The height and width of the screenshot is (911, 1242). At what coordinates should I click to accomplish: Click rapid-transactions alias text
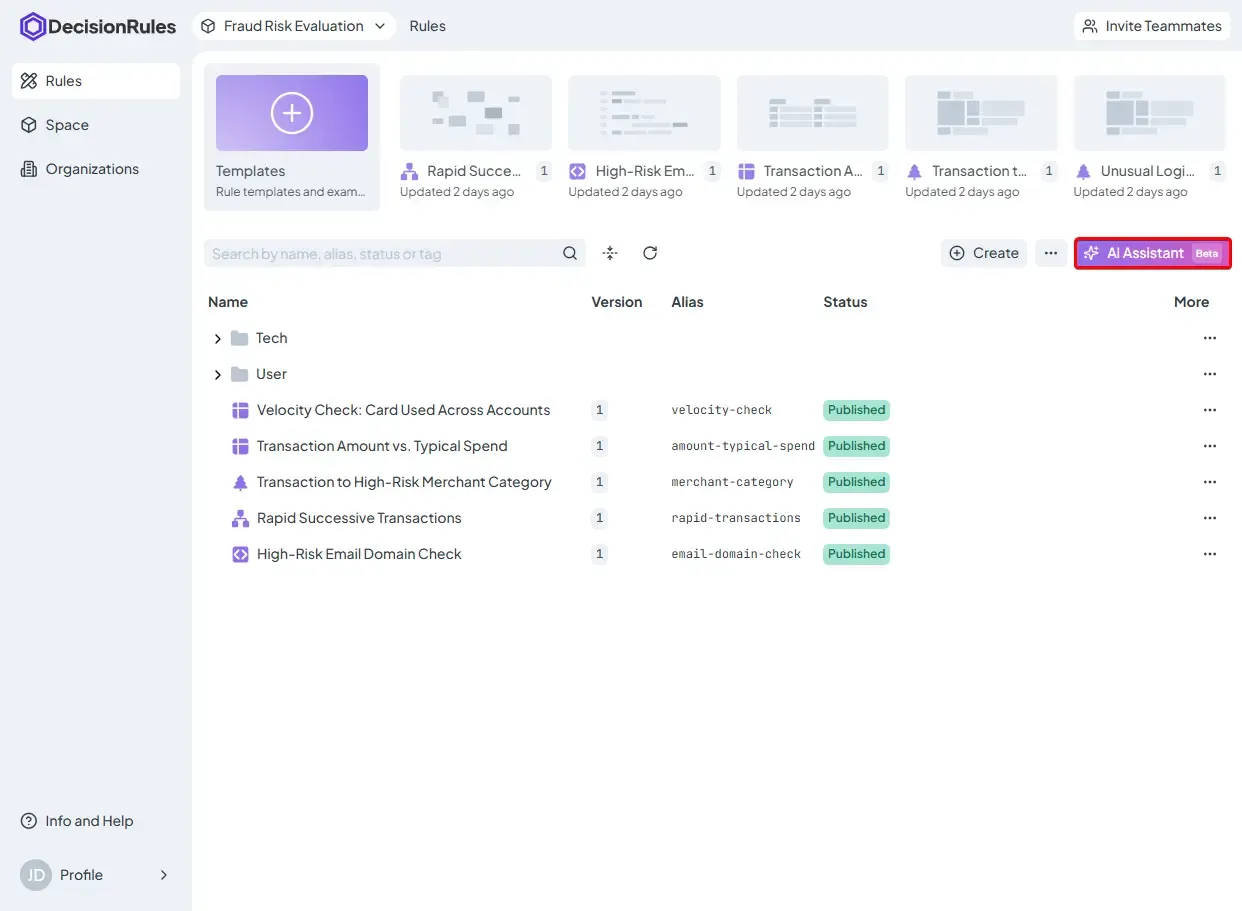[x=736, y=518]
